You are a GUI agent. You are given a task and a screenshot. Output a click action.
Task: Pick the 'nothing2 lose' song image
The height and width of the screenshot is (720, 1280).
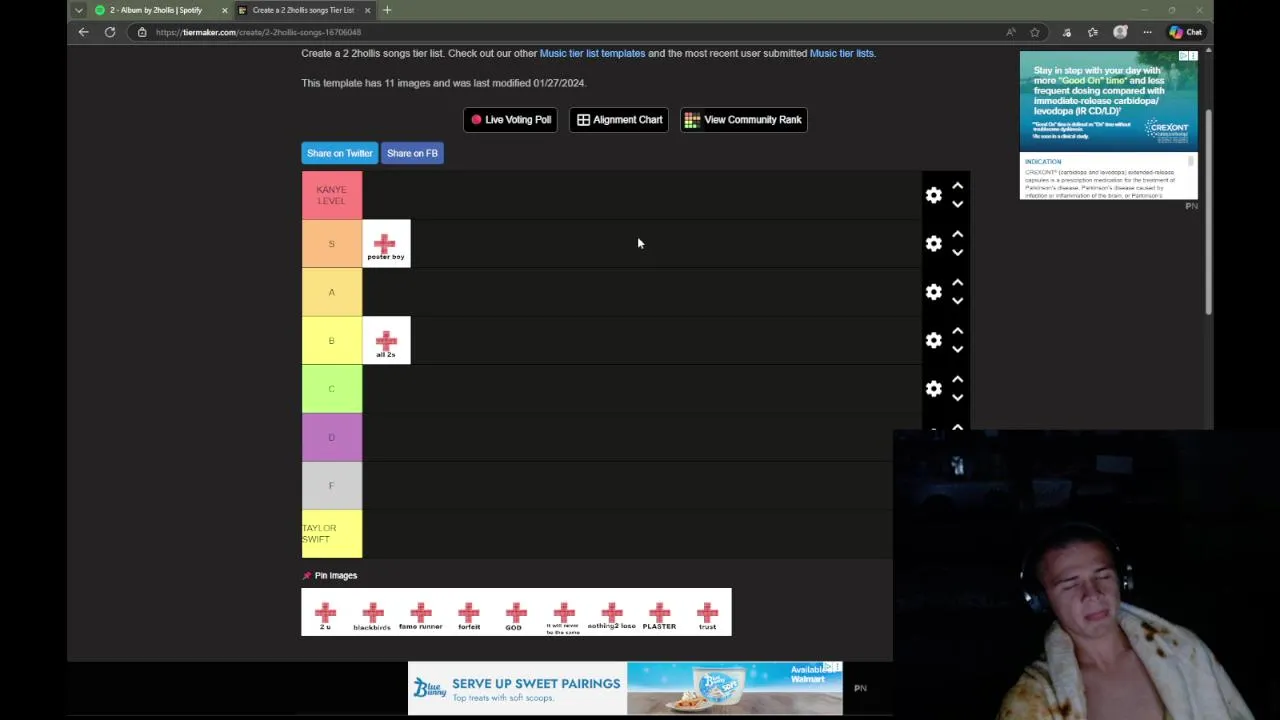pyautogui.click(x=611, y=612)
